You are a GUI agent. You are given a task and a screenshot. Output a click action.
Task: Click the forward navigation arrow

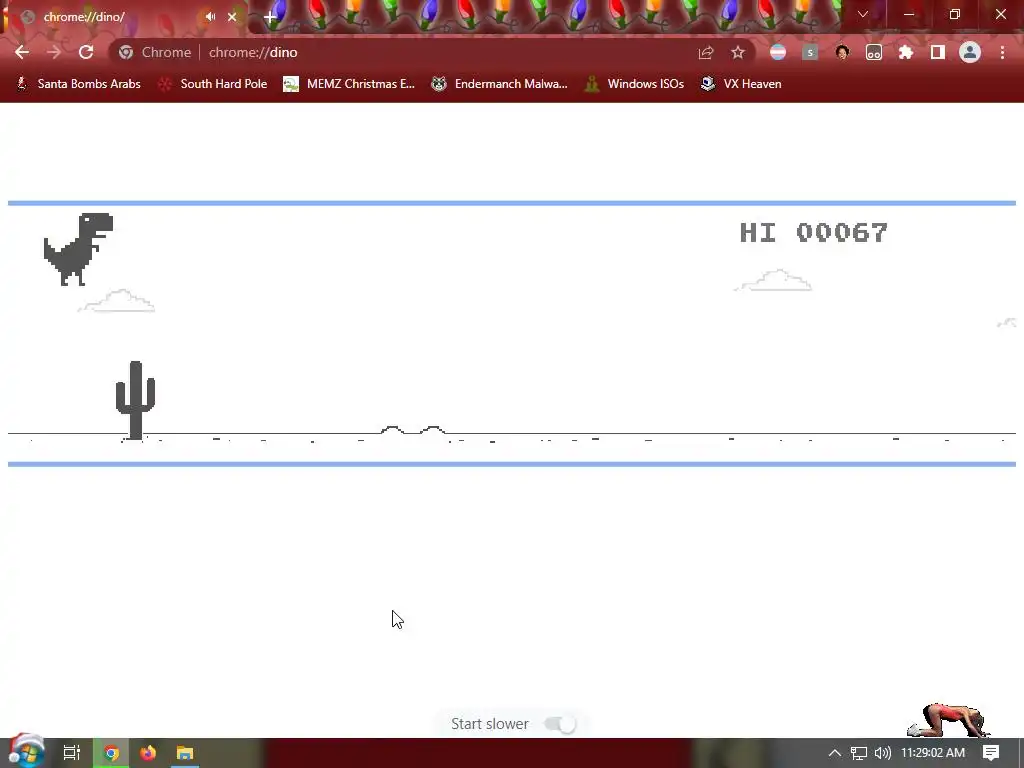click(x=54, y=52)
